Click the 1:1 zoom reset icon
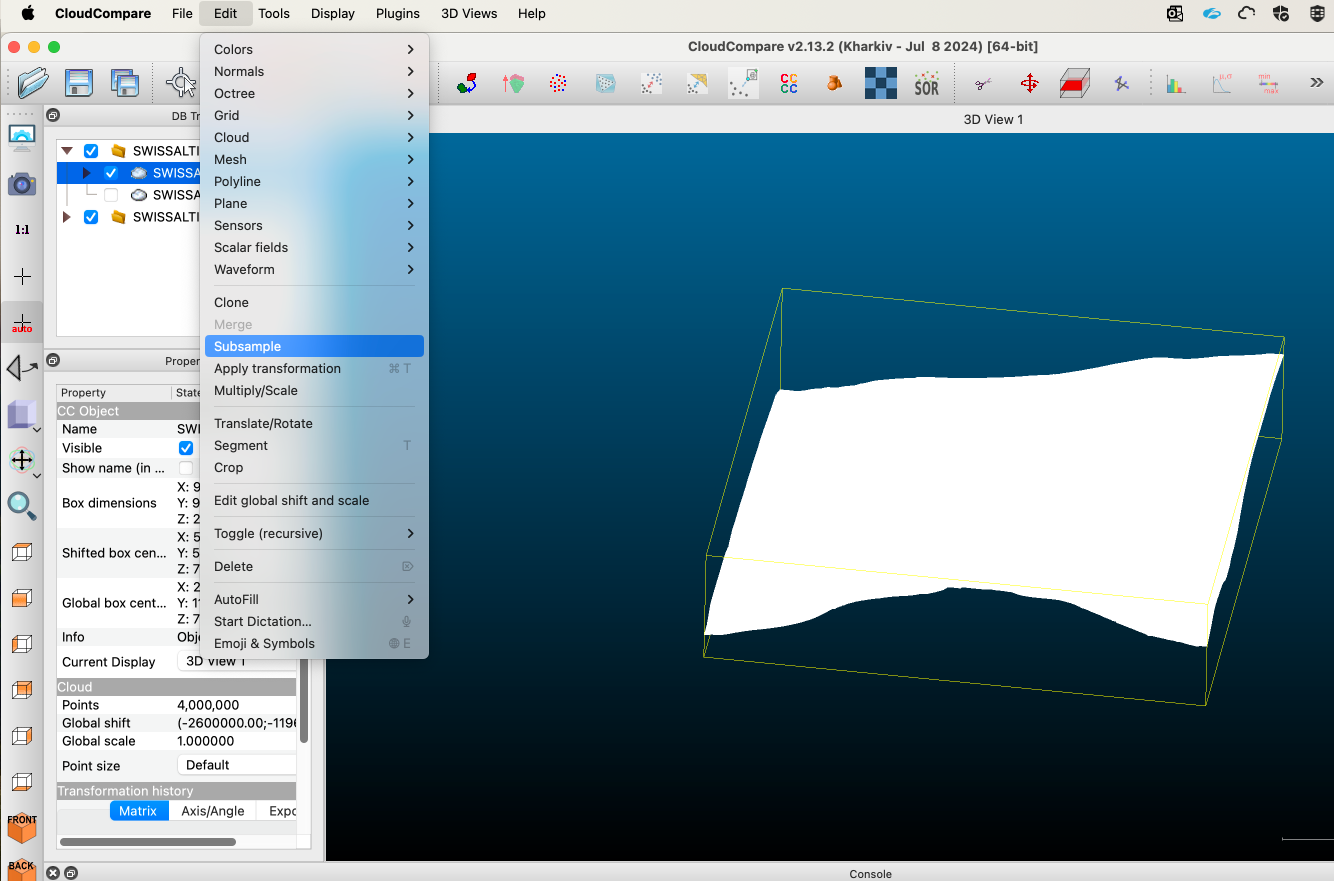 pos(21,230)
